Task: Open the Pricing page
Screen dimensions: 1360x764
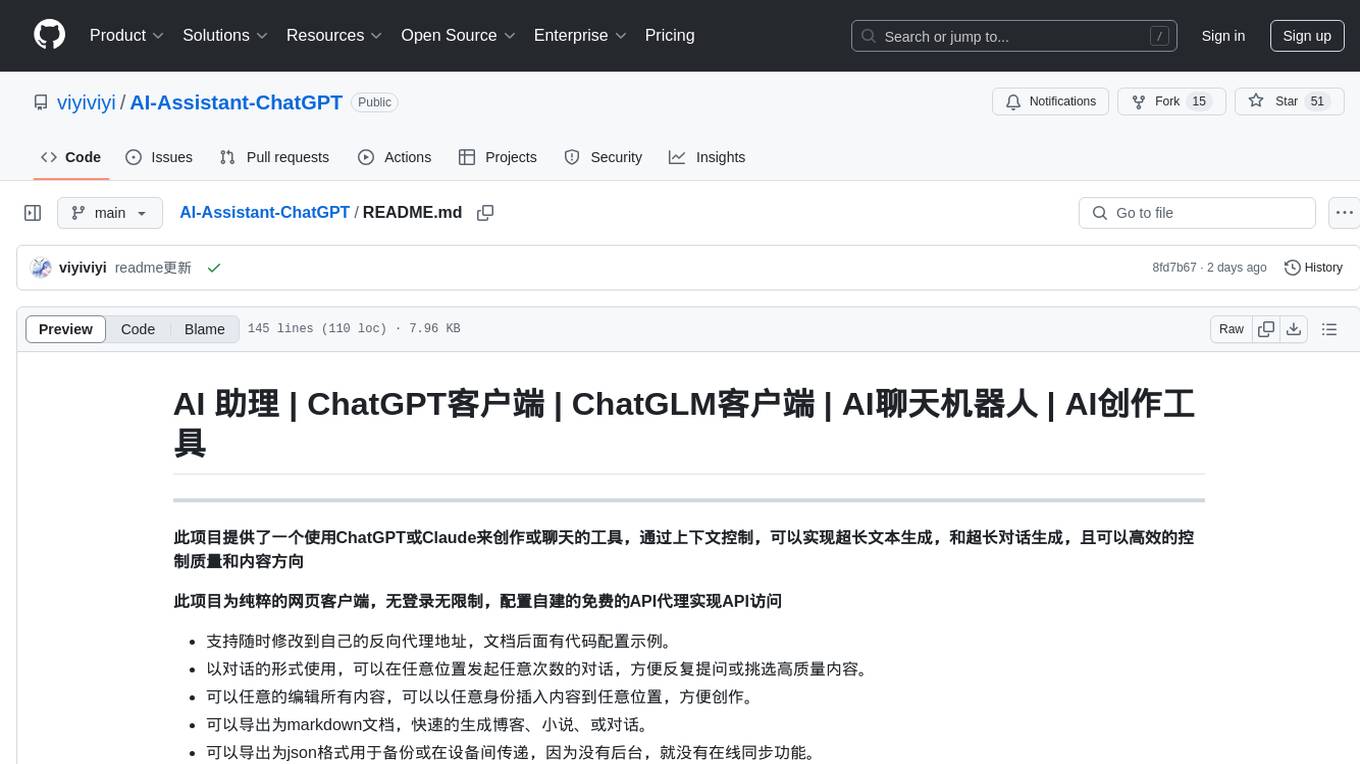Action: click(x=670, y=35)
